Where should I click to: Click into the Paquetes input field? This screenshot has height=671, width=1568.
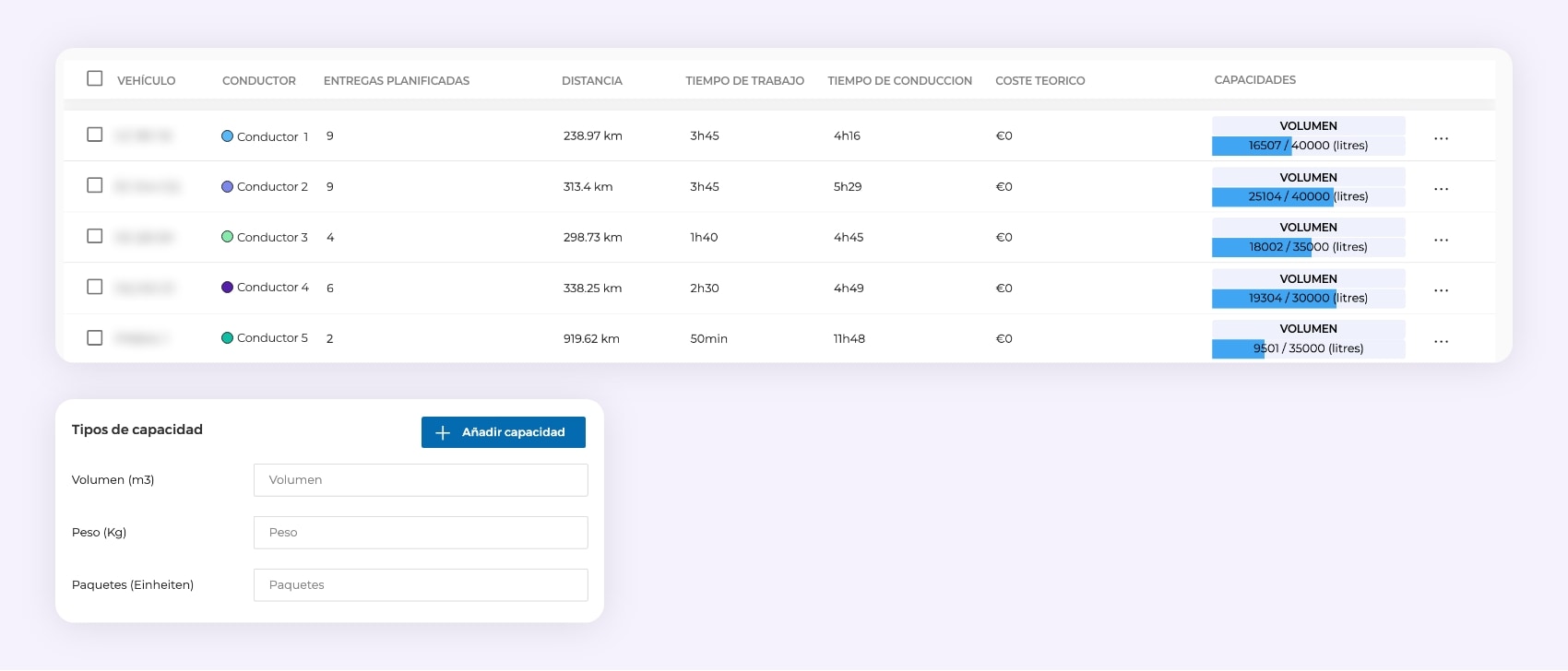coord(421,585)
